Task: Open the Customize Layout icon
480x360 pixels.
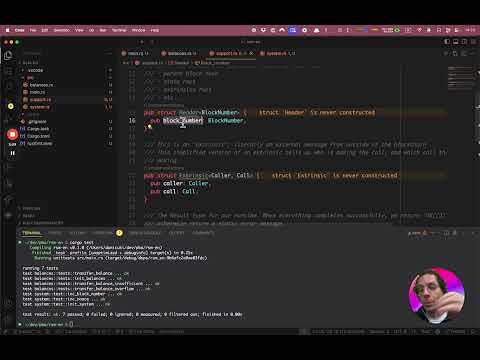Action: (473, 42)
